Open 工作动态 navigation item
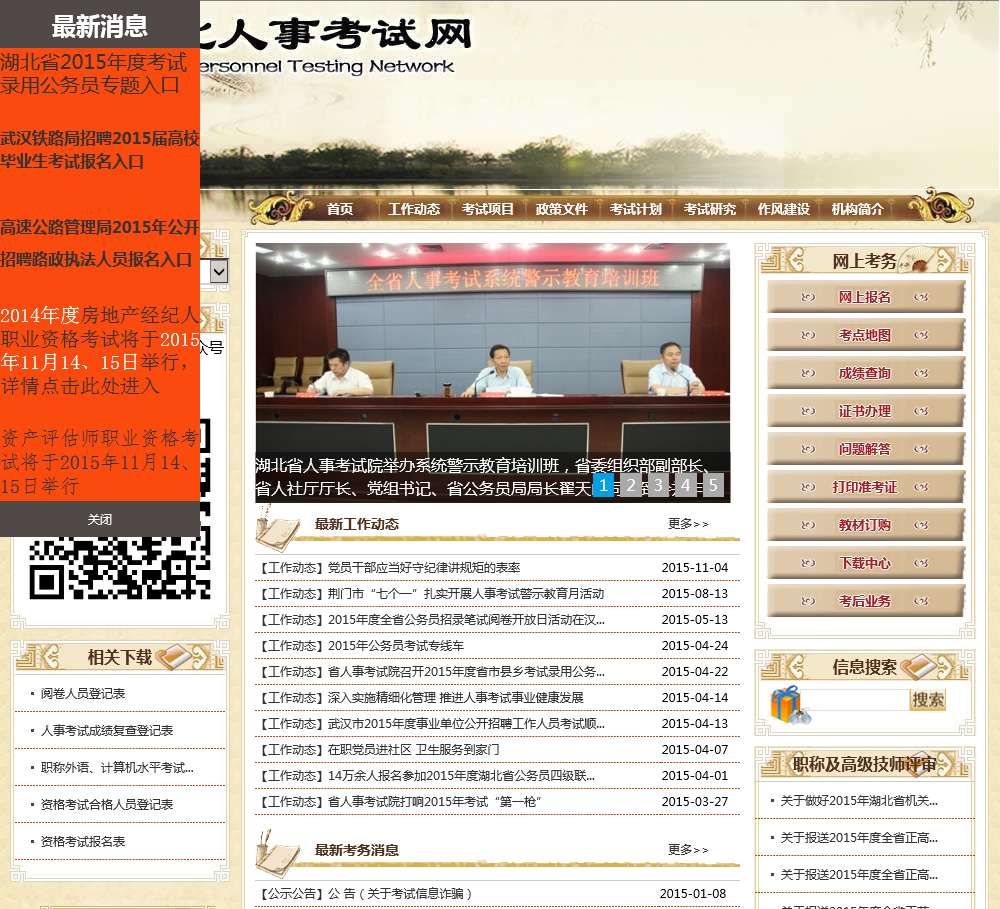The height and width of the screenshot is (909, 1000). pos(414,209)
